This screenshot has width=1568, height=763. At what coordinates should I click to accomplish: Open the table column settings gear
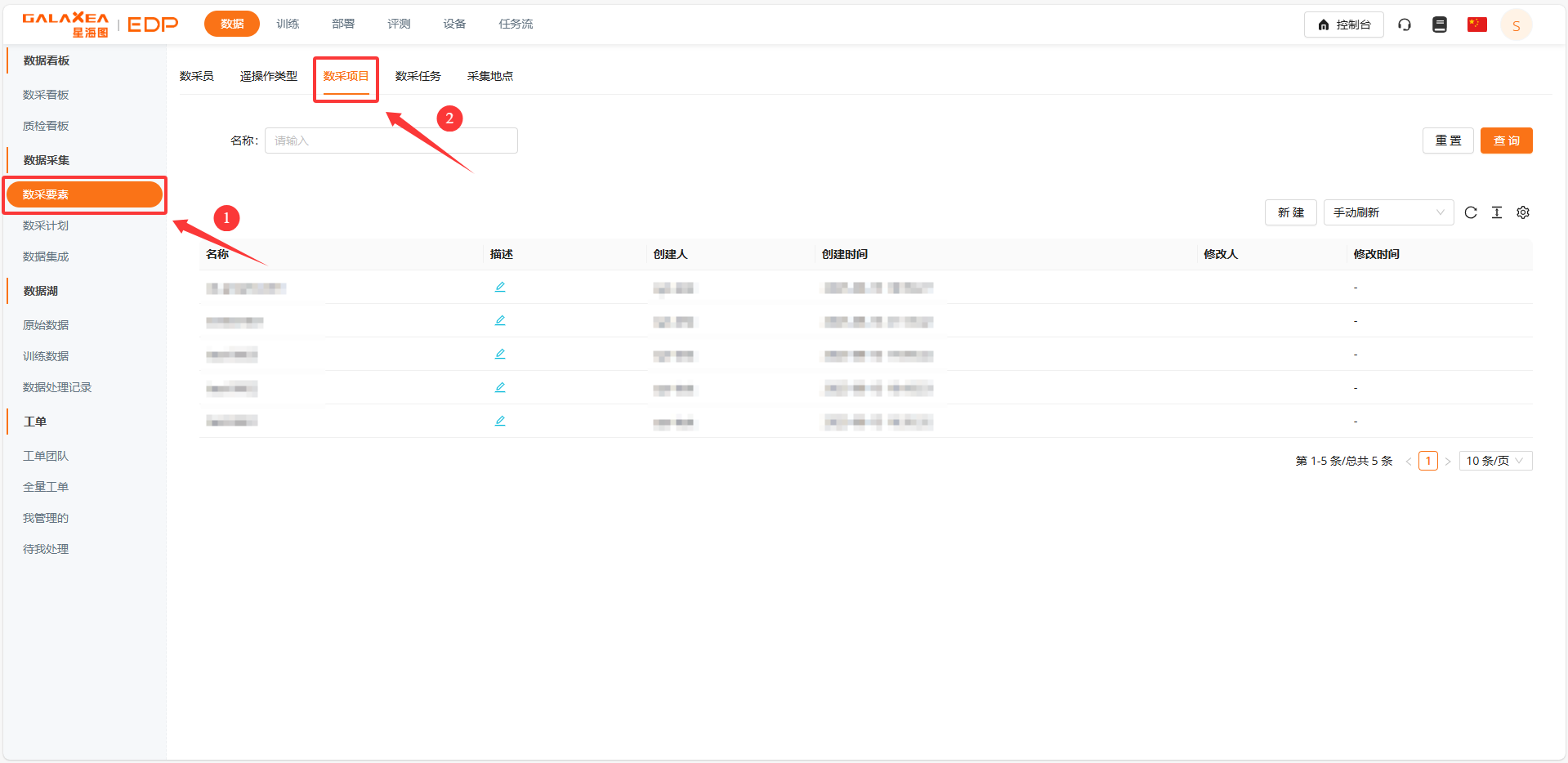[x=1522, y=212]
